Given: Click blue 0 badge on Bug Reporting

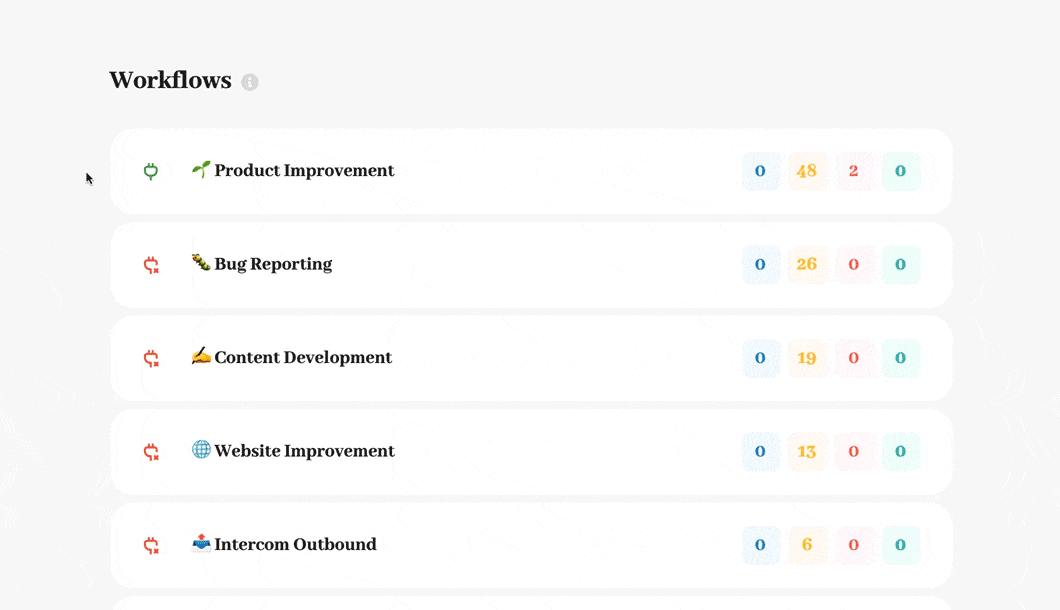Looking at the screenshot, I should [x=760, y=265].
